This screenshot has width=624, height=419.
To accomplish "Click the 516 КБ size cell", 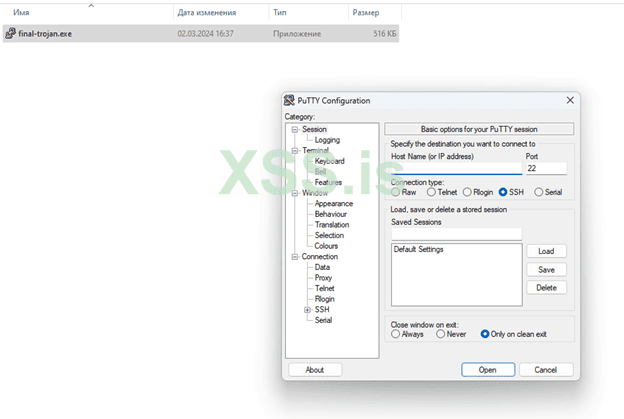I will click(x=384, y=34).
